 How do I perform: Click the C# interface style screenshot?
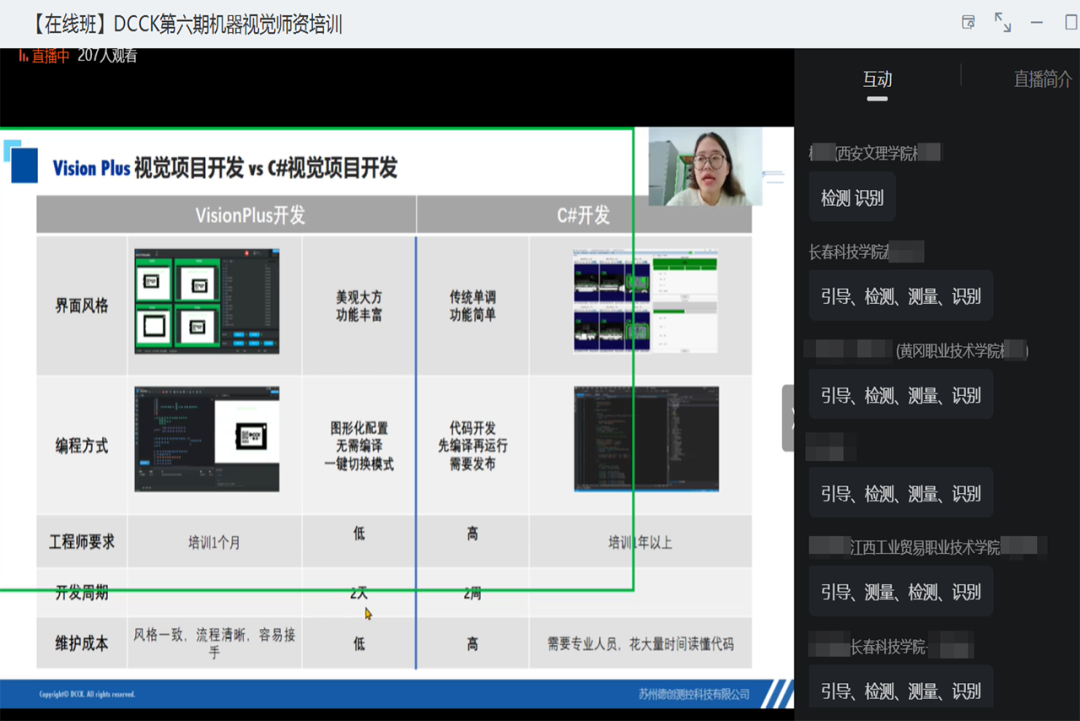(645, 301)
